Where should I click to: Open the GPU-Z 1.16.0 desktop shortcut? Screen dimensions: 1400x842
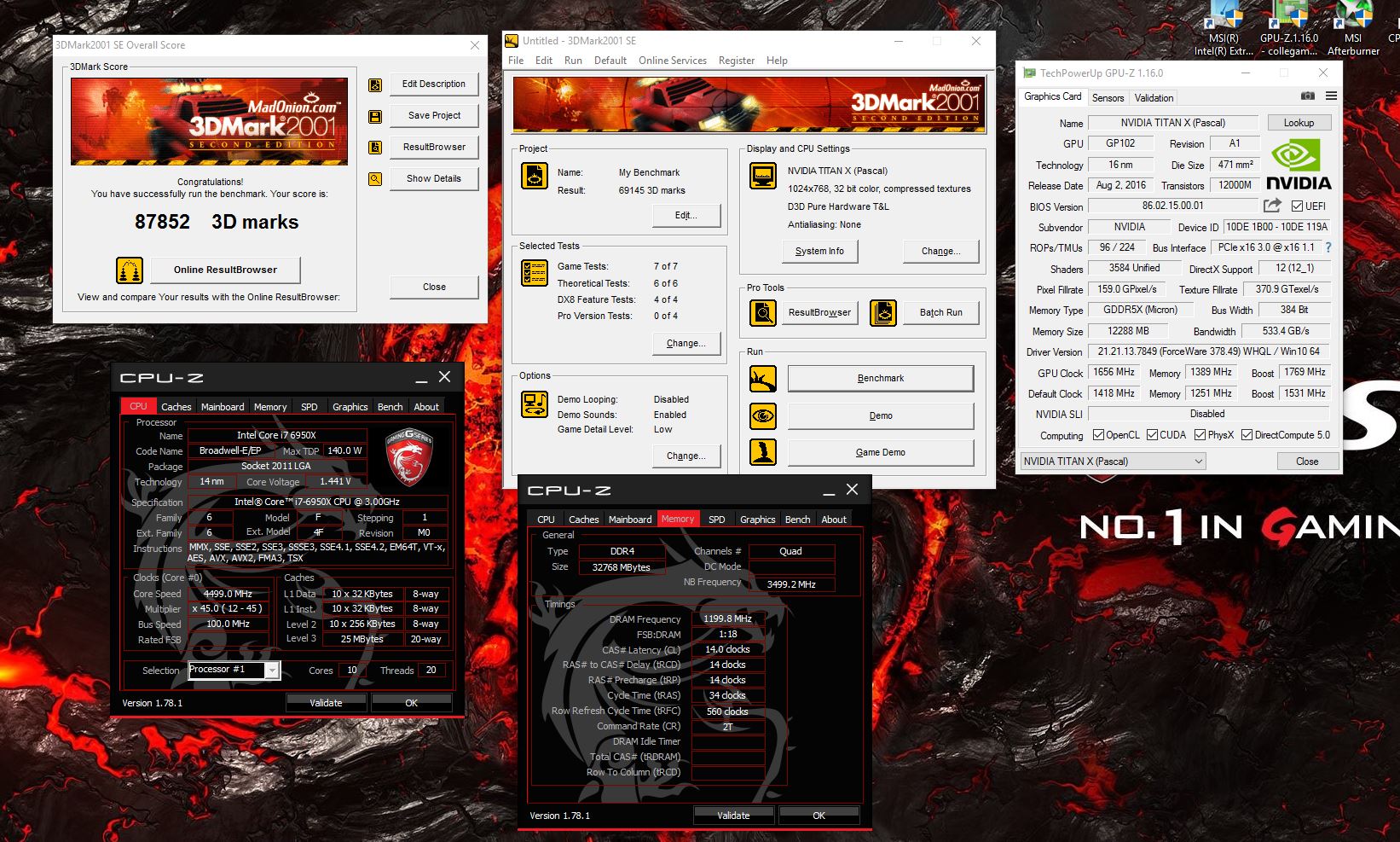click(x=1288, y=28)
